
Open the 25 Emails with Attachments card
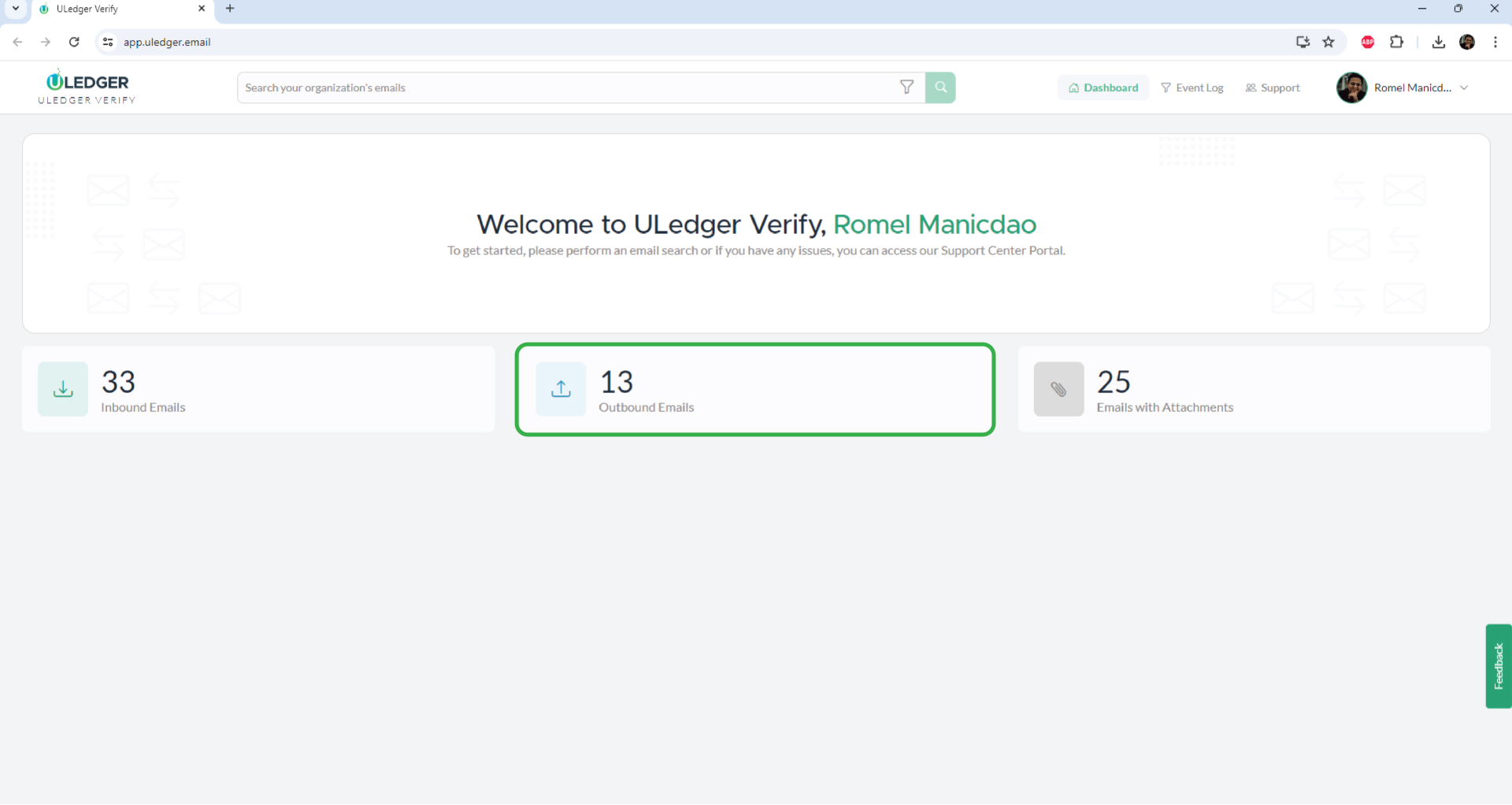[x=1254, y=389]
